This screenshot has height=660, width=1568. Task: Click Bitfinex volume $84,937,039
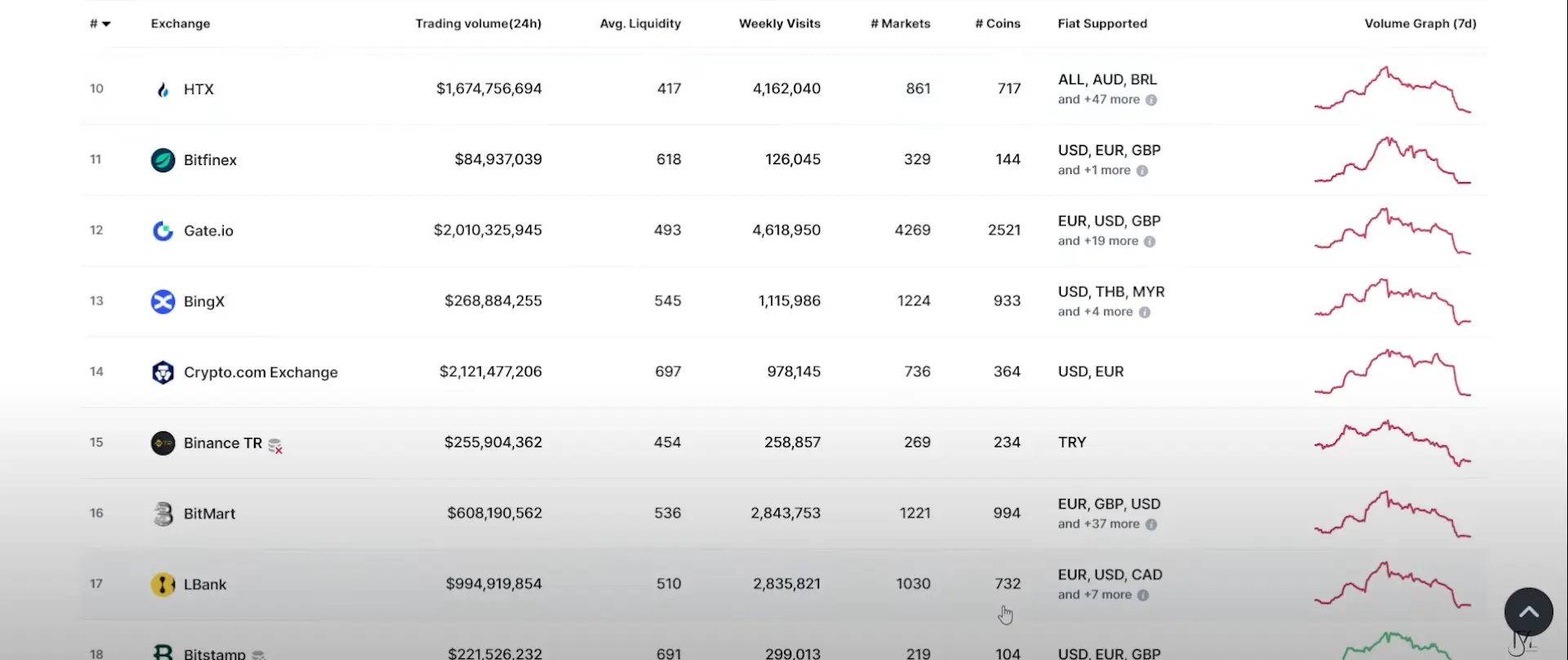click(498, 159)
